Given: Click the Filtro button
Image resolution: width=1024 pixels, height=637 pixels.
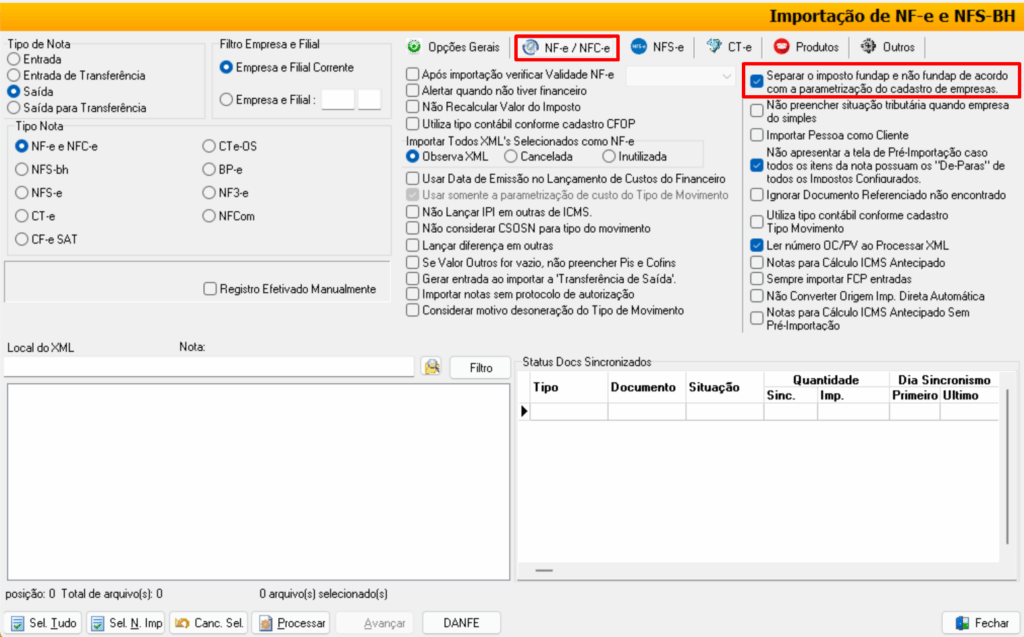Looking at the screenshot, I should [481, 368].
